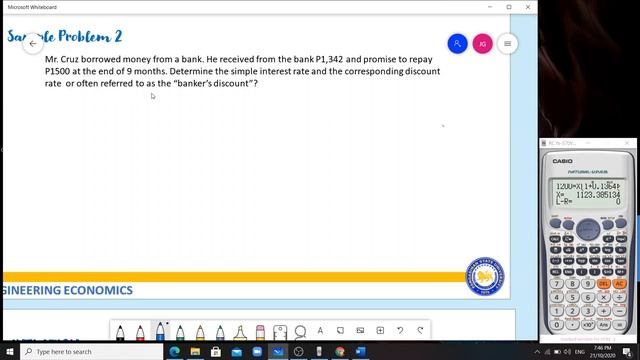The image size is (640, 360).
Task: Open the Windows Start menu
Action: [10, 351]
